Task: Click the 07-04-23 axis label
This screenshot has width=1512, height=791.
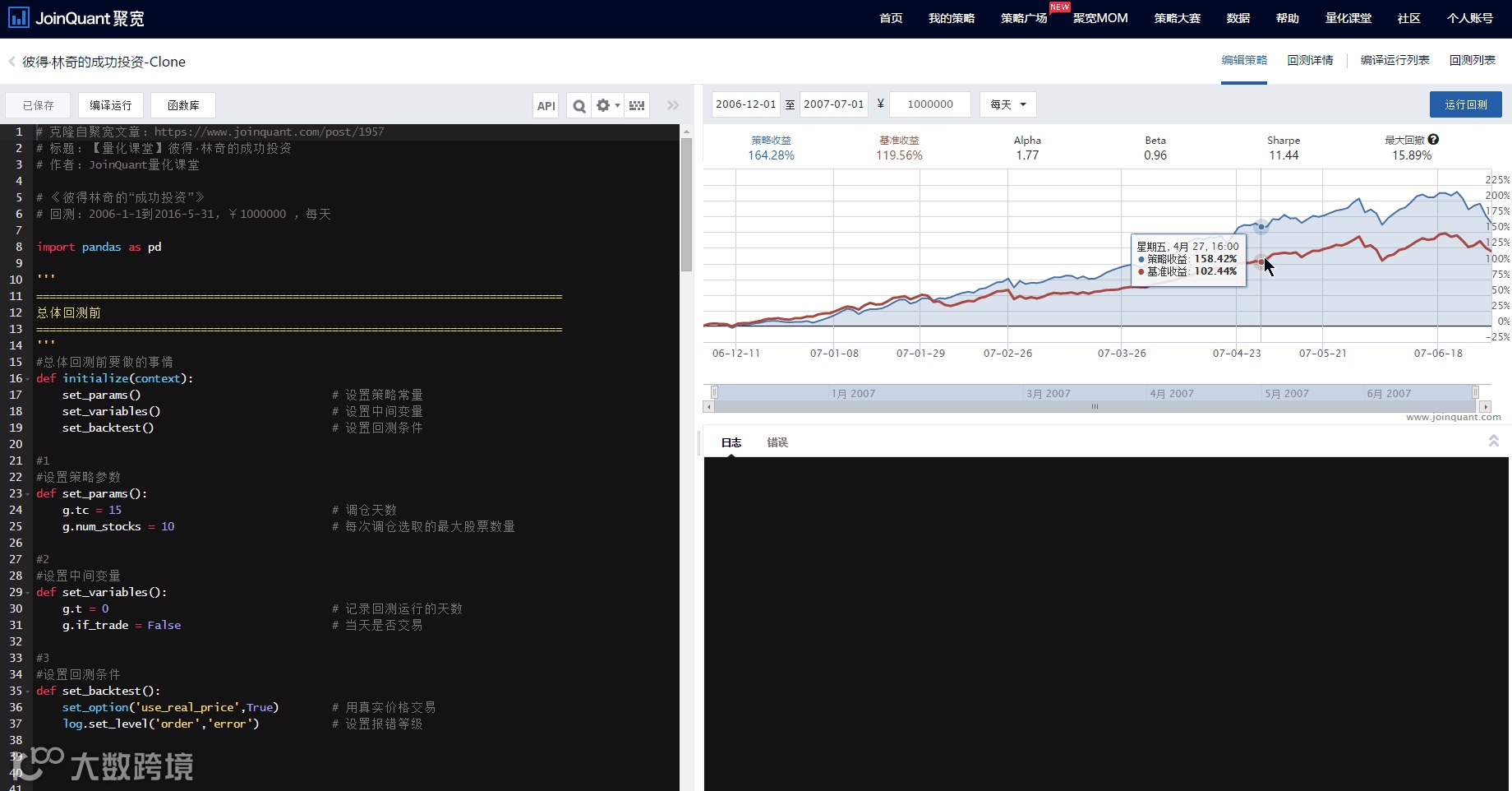Action: 1237,353
